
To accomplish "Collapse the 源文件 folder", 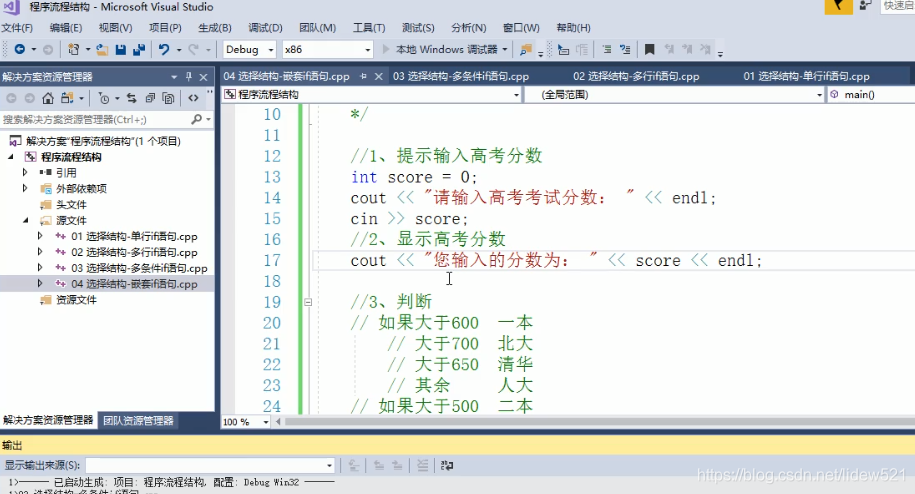I will click(25, 220).
